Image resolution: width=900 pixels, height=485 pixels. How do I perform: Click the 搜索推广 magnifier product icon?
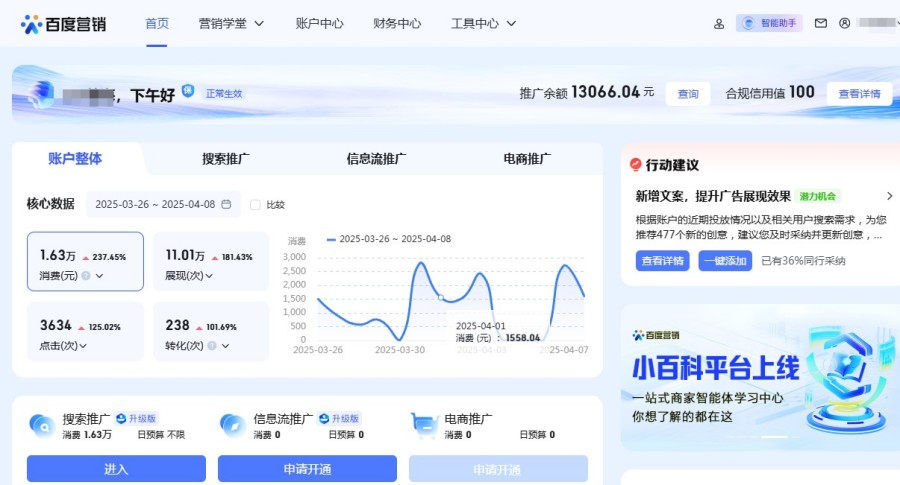coord(41,425)
